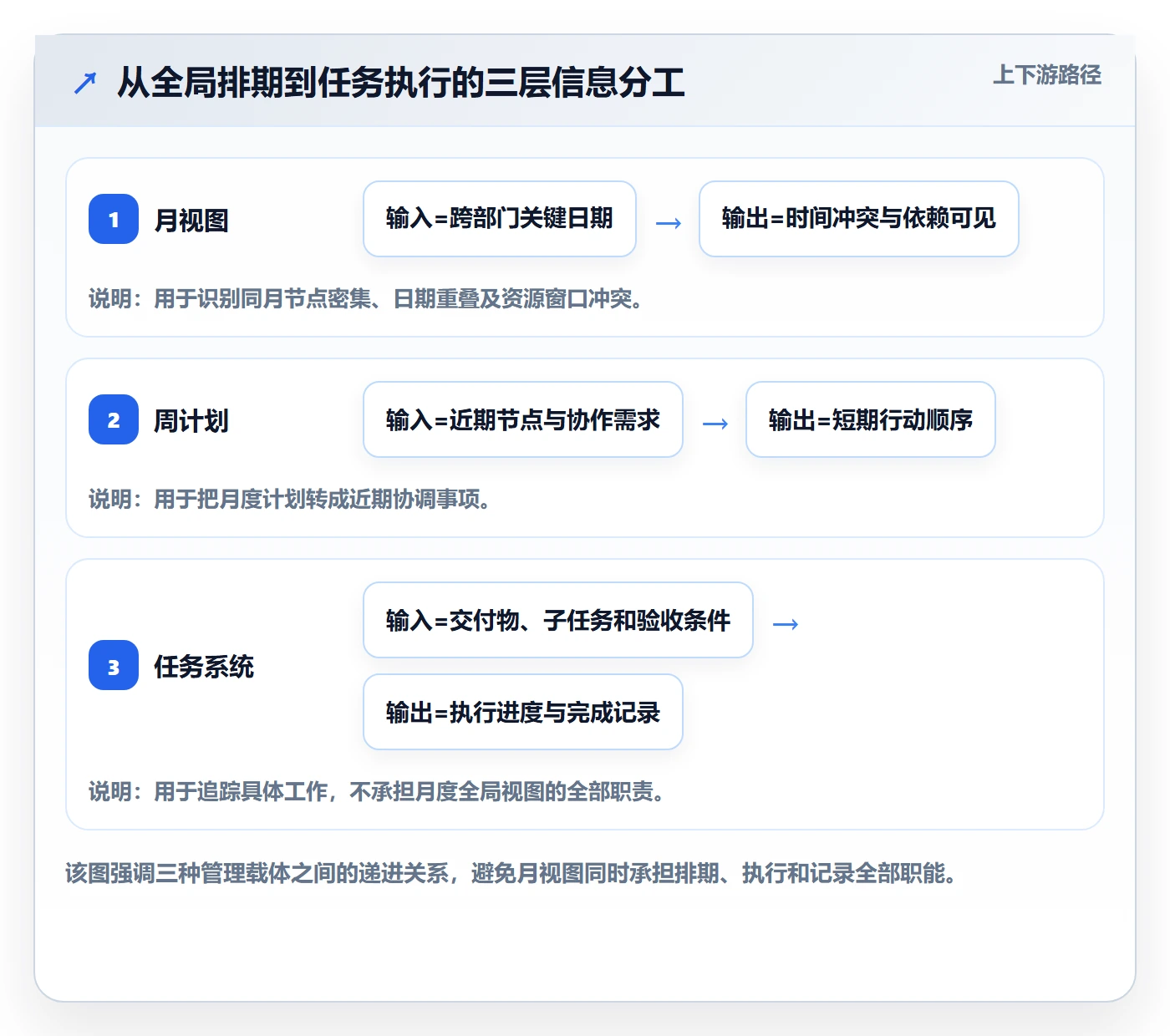Click the arrow after 输入=交付物、子任务和验收条件
1170x1036 pixels.
(x=786, y=624)
